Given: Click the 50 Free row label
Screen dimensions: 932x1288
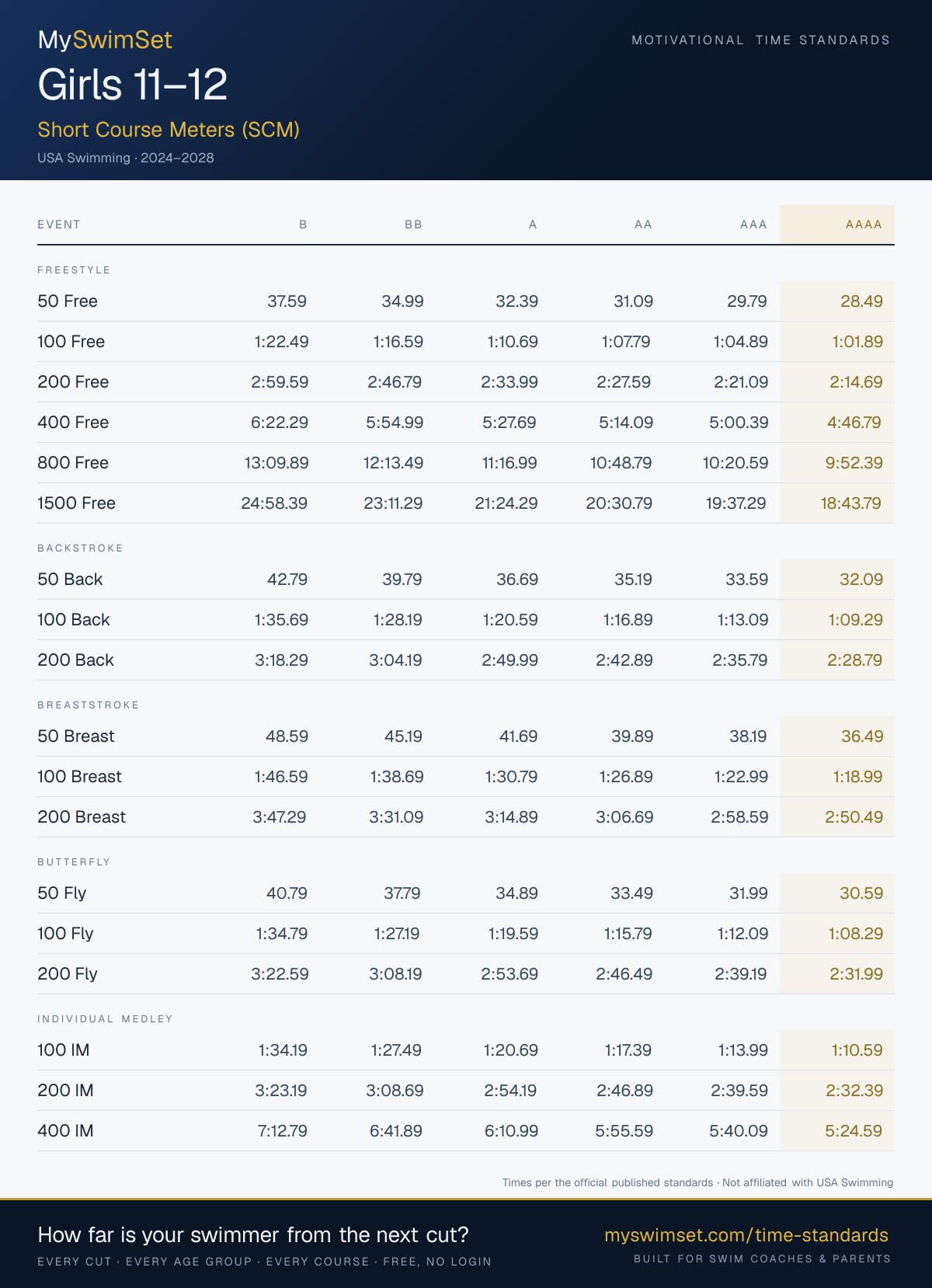Looking at the screenshot, I should (x=68, y=301).
